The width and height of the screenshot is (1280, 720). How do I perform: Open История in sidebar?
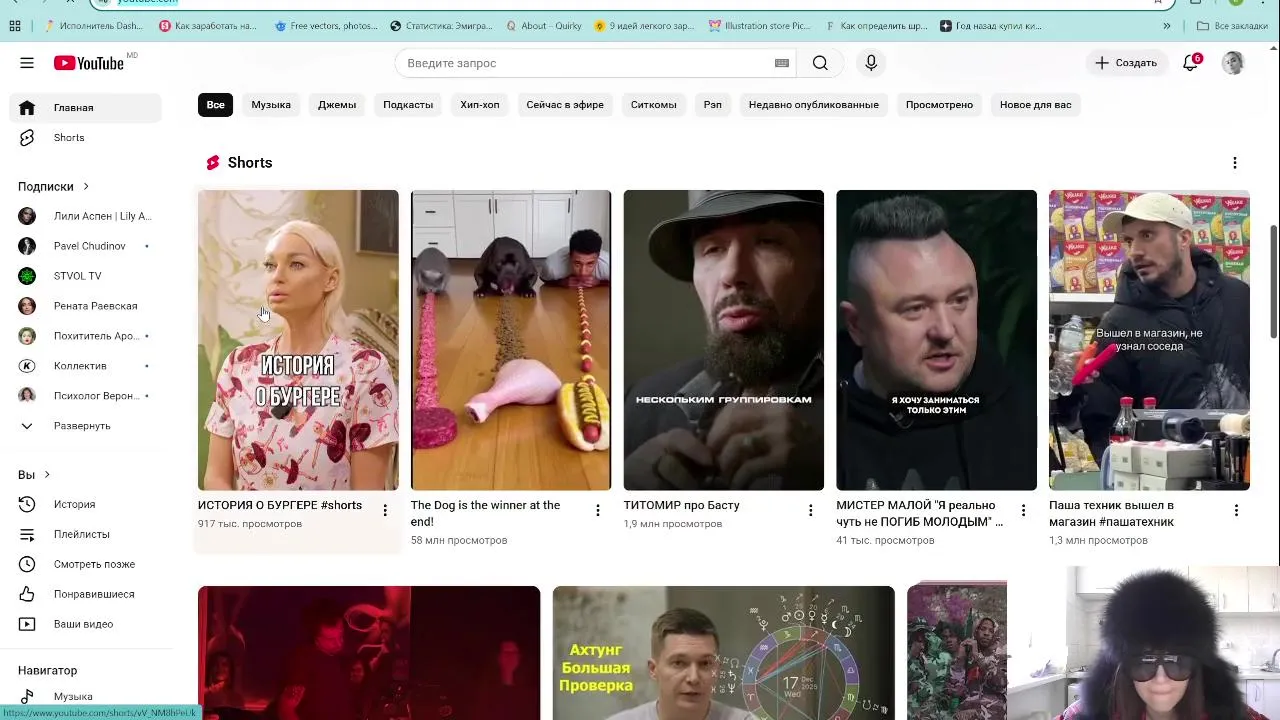(x=86, y=505)
